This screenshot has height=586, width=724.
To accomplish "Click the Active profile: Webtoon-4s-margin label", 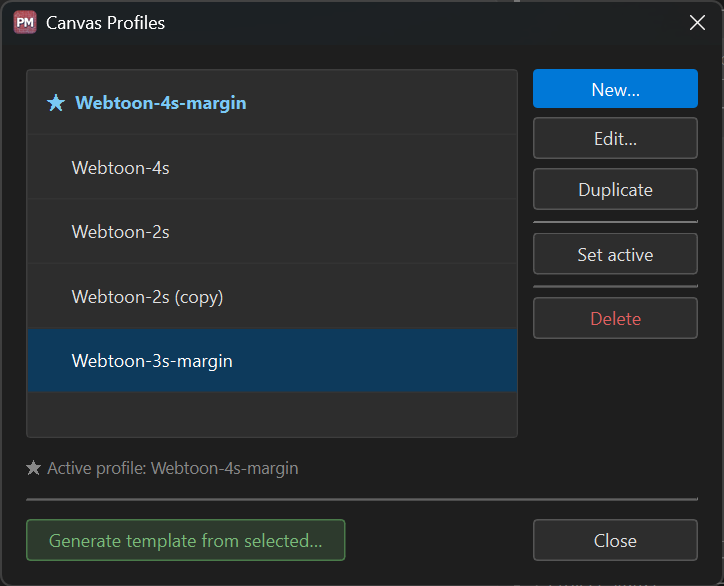I will click(x=173, y=468).
